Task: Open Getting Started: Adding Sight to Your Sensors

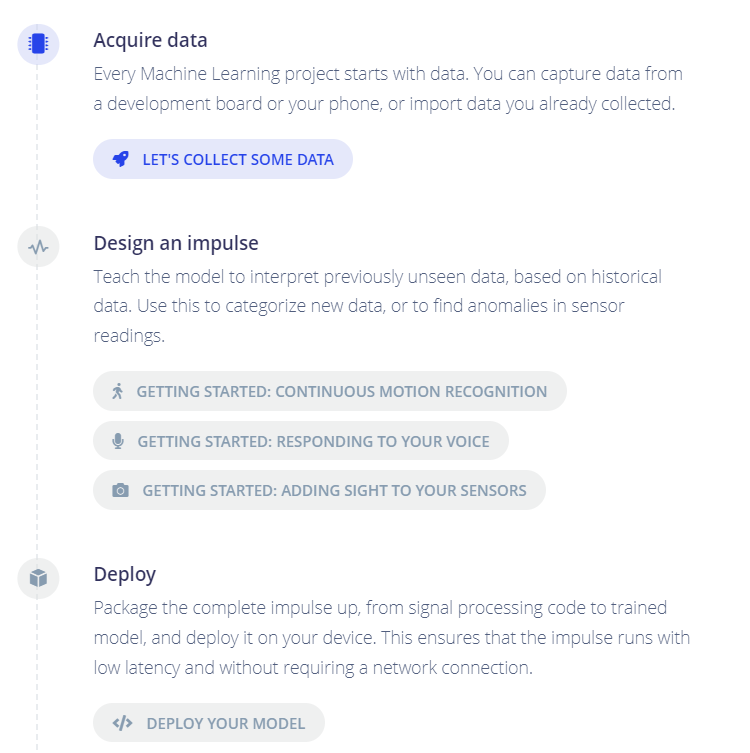Action: coord(319,490)
